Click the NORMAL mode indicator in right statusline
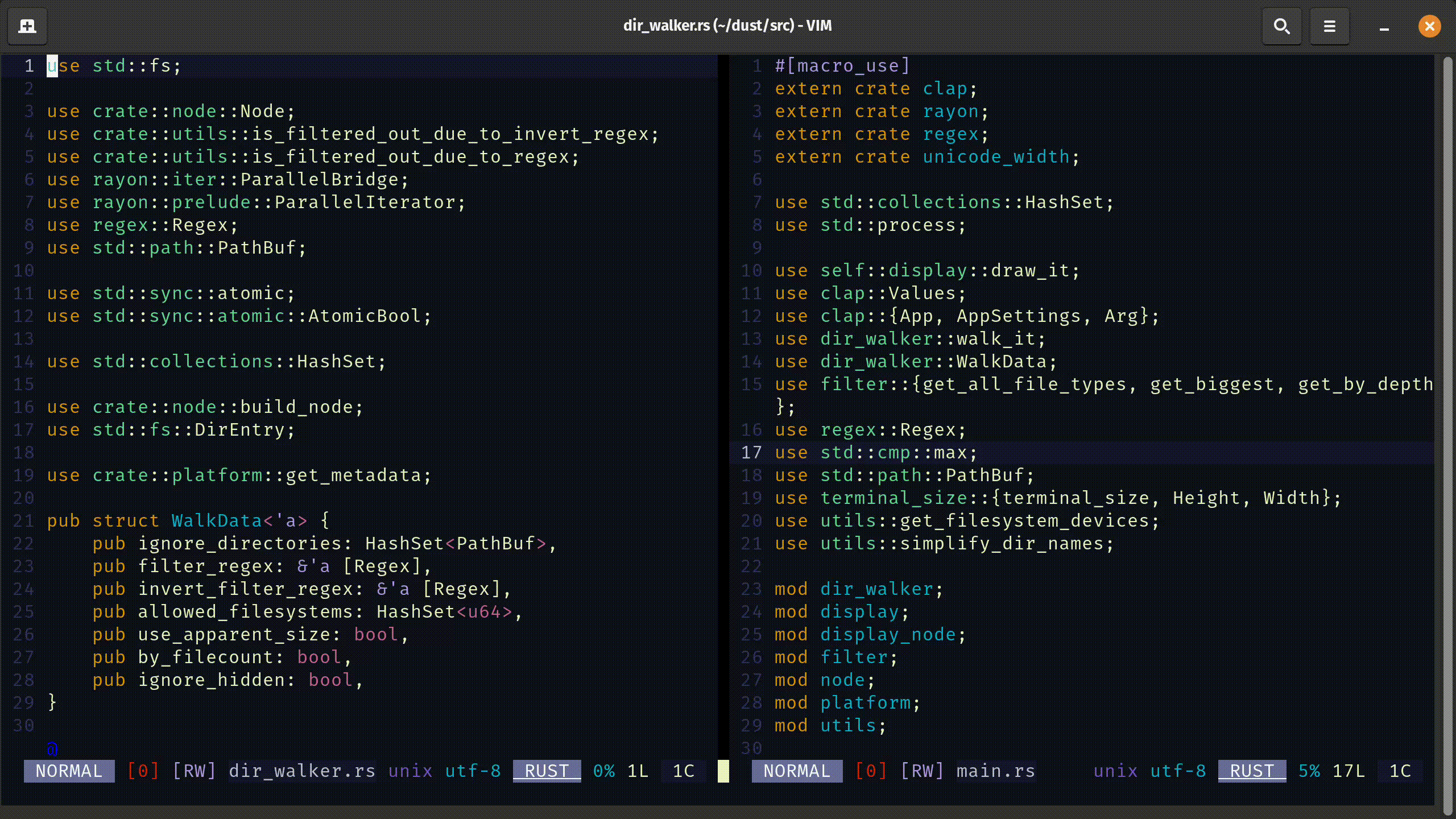The height and width of the screenshot is (819, 1456). click(796, 771)
